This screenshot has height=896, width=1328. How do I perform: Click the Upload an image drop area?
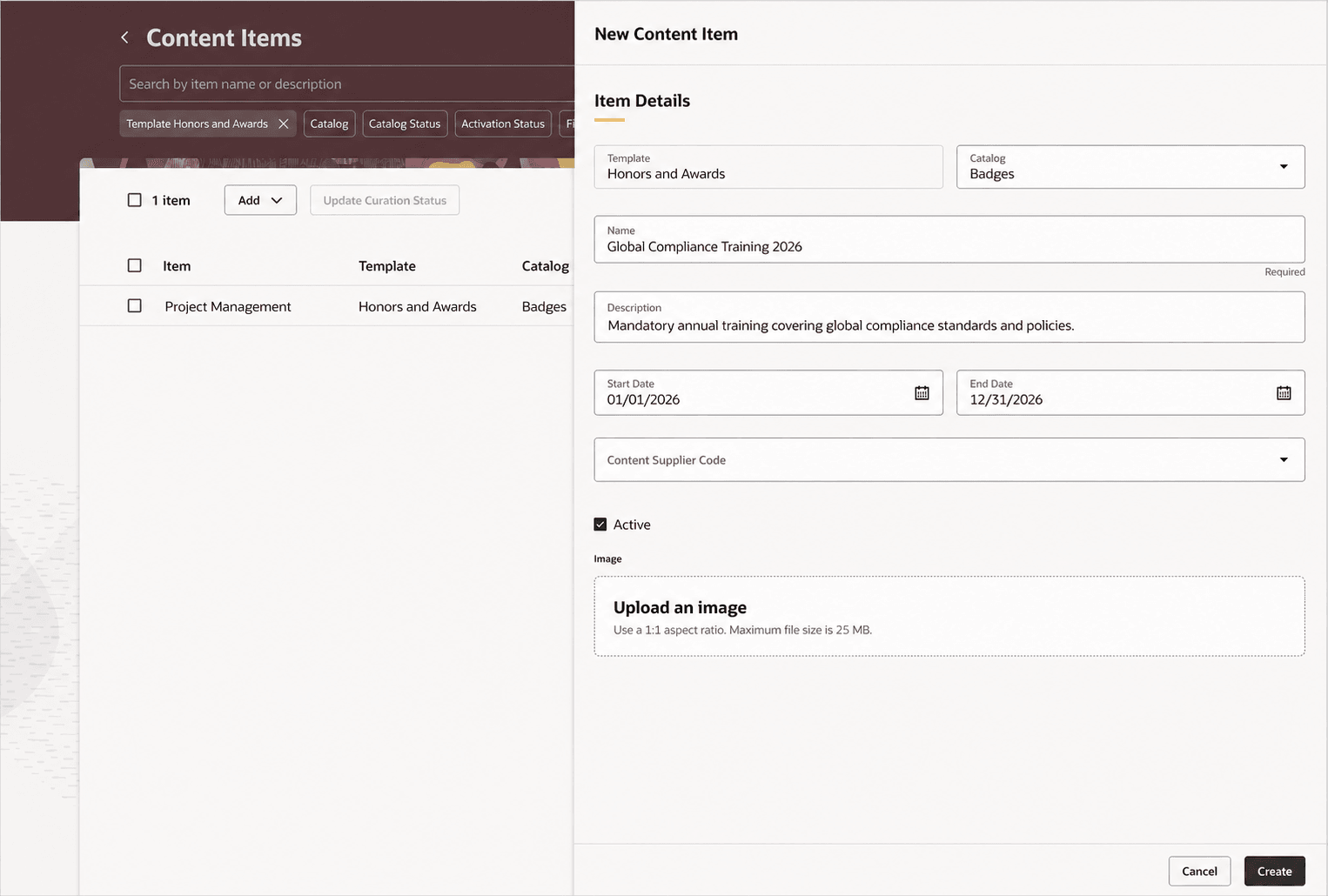click(949, 616)
